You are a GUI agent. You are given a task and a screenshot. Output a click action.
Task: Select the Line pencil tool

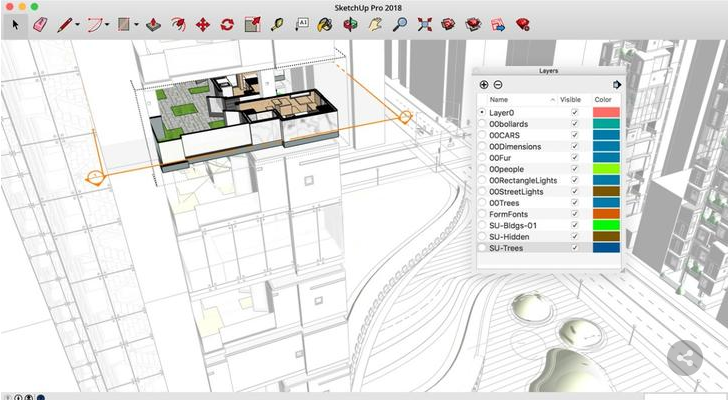pos(64,24)
